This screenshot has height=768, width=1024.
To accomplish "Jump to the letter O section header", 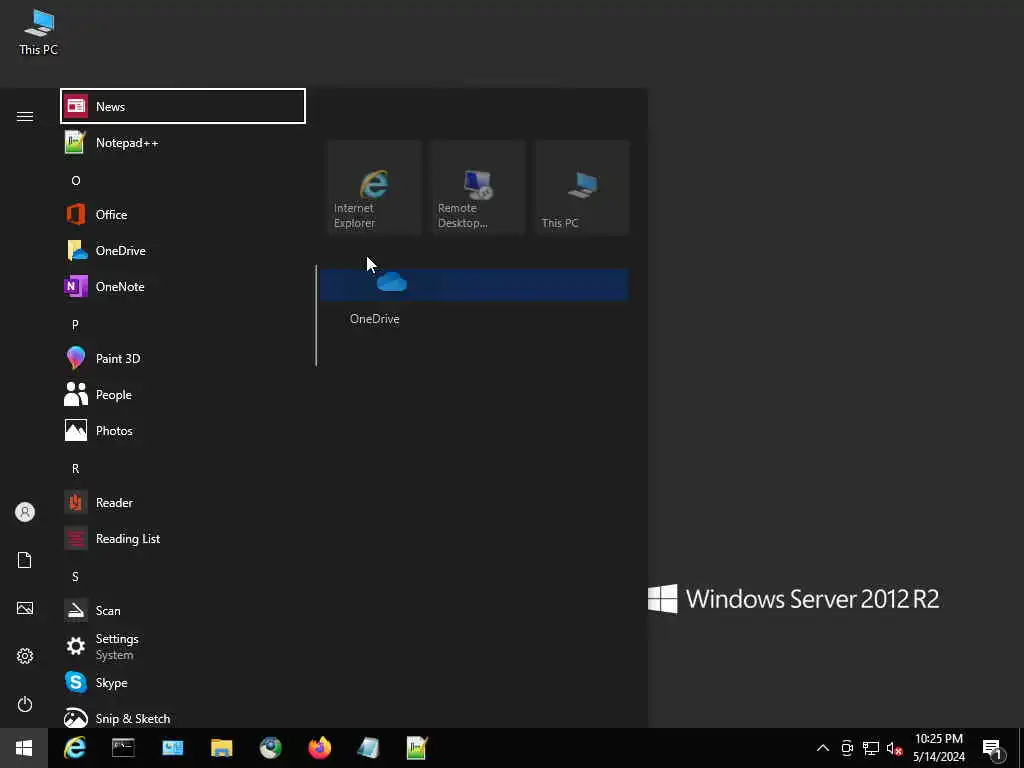I will pyautogui.click(x=76, y=180).
